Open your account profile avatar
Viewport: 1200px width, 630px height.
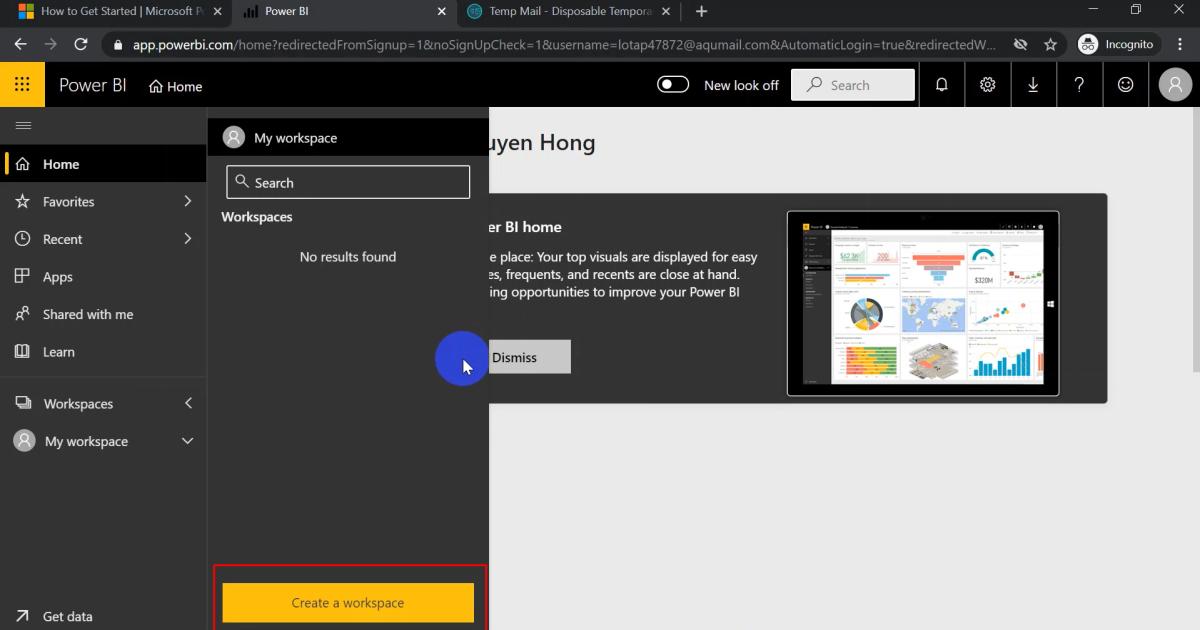pos(1175,84)
